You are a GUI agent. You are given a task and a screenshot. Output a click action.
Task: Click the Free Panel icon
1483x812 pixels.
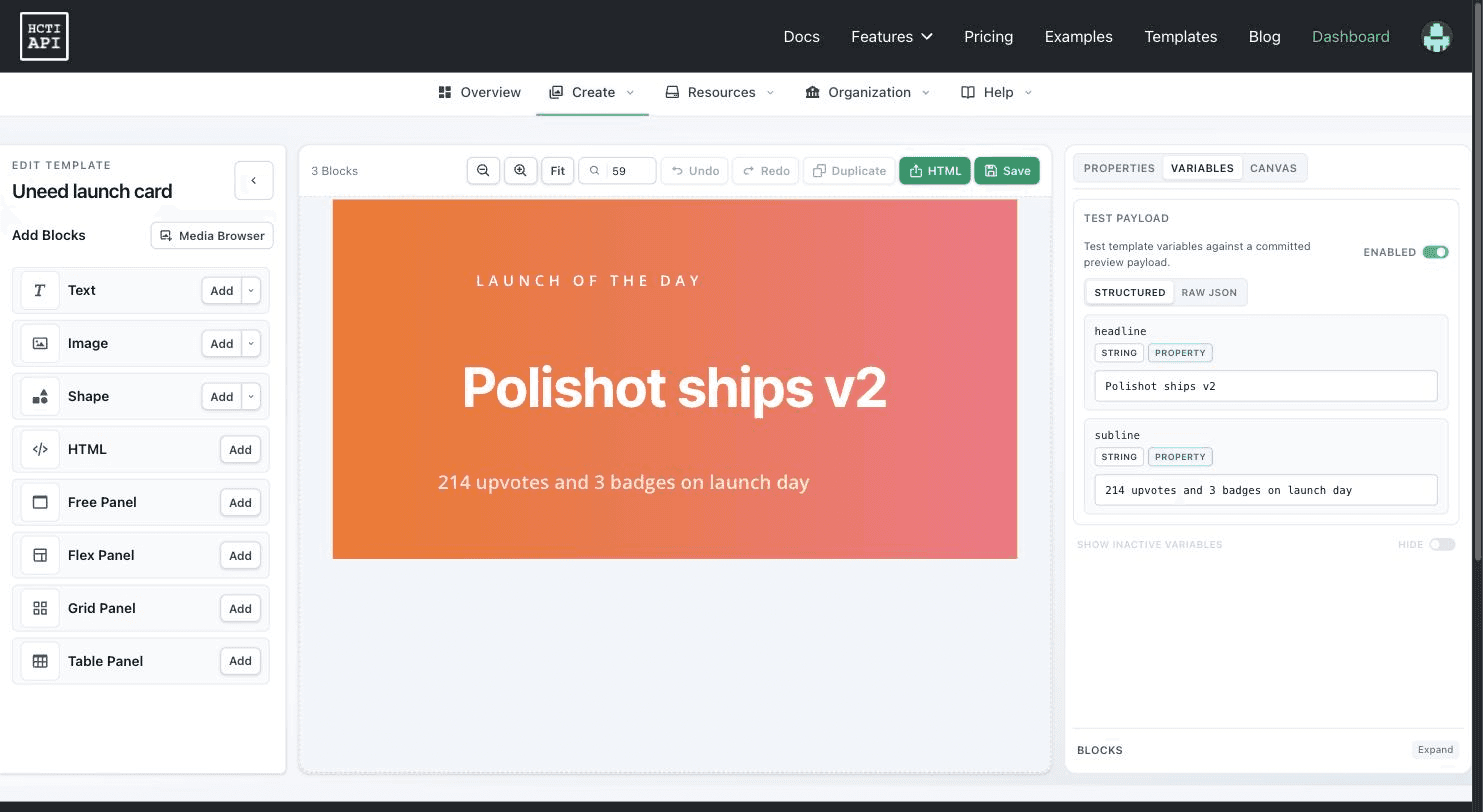pos(40,502)
